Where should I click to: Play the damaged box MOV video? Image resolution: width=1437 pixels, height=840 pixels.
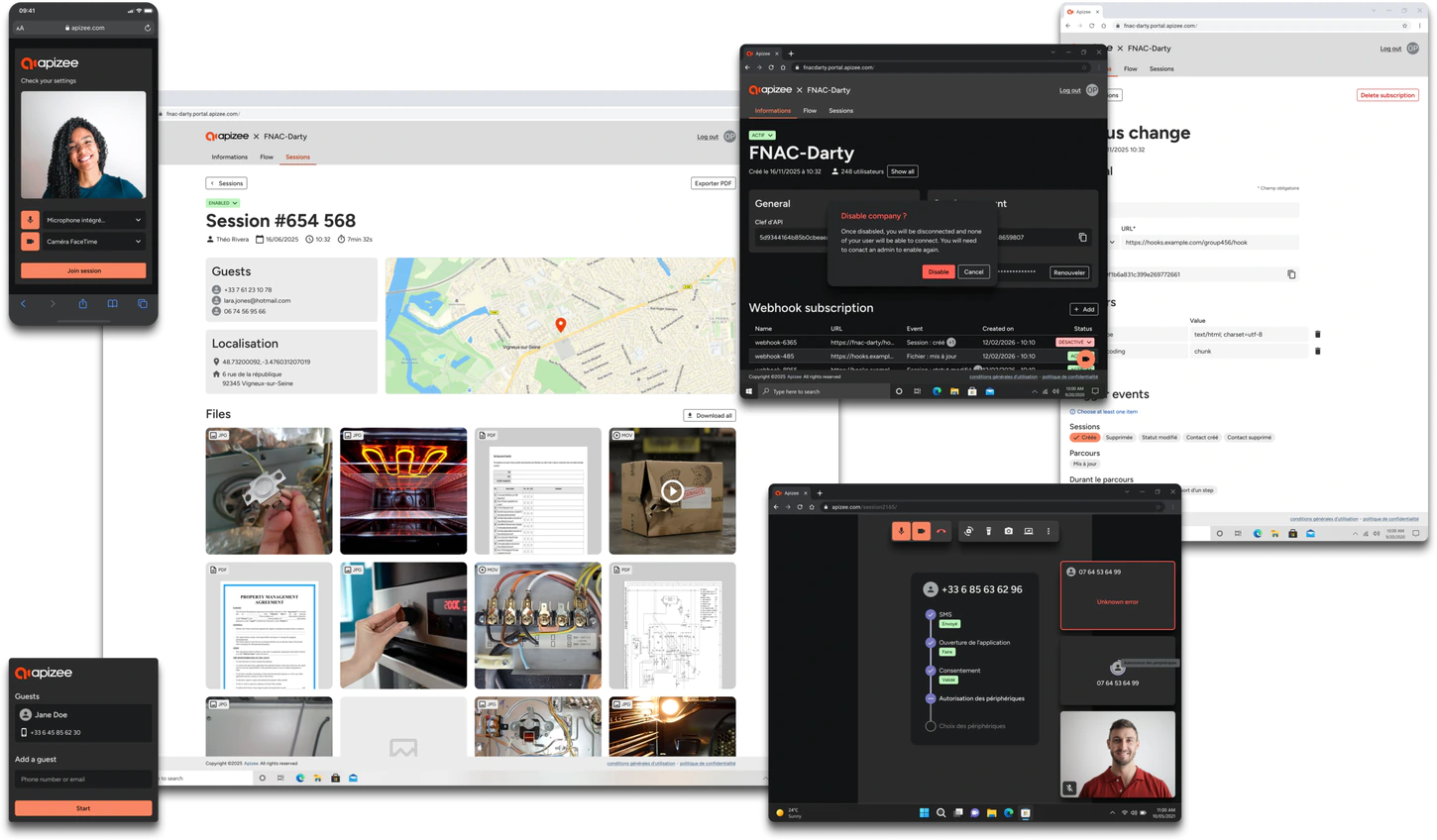click(672, 491)
